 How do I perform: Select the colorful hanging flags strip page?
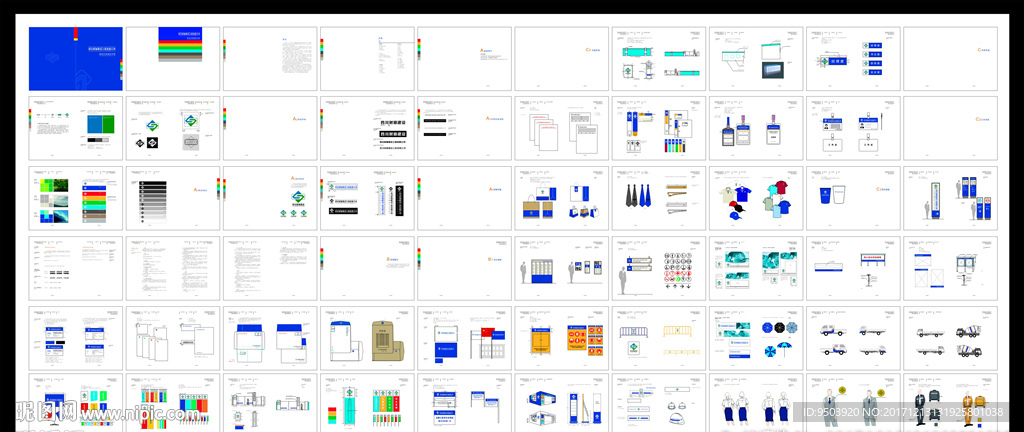click(x=173, y=403)
